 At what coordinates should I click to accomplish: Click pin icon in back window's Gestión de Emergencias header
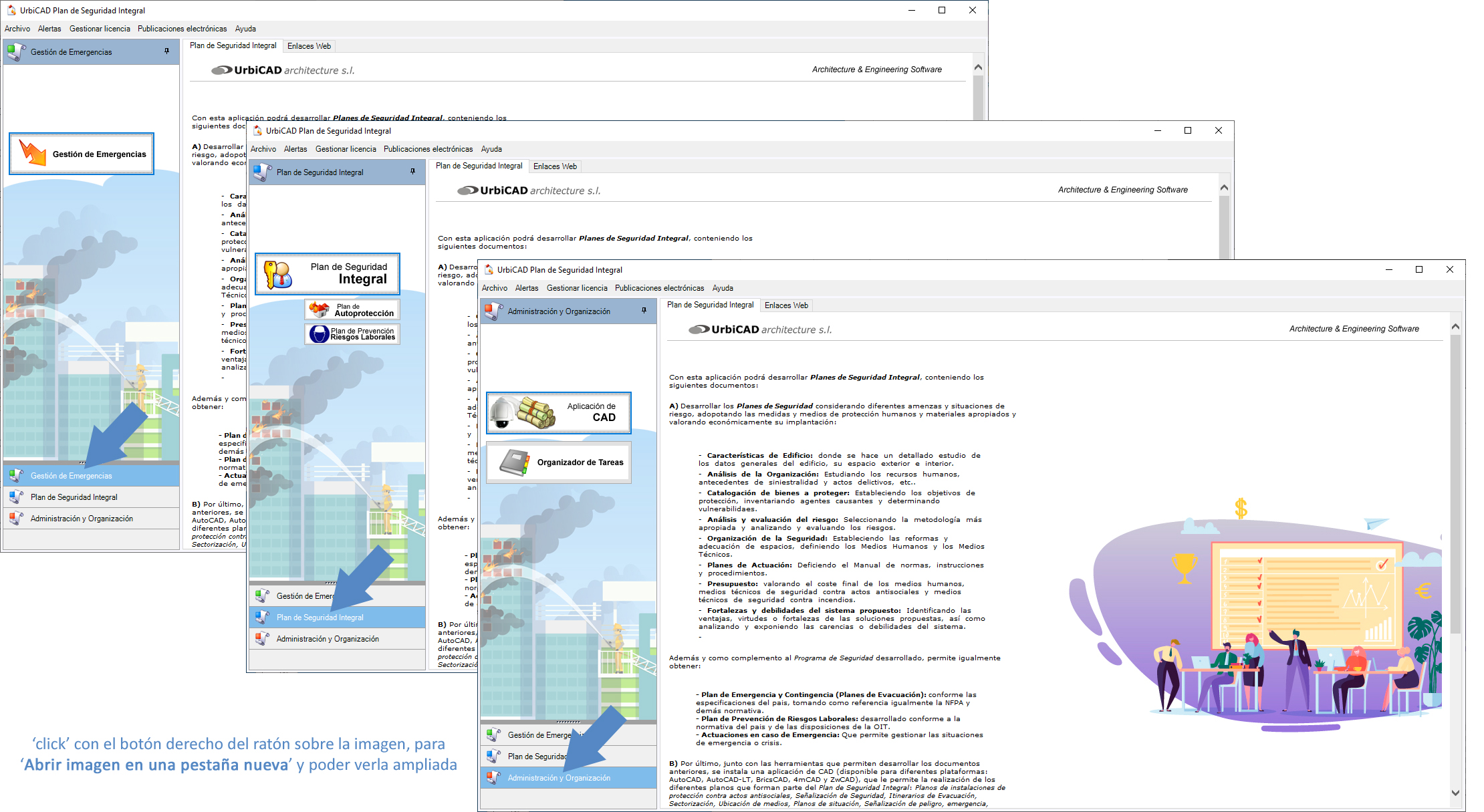click(x=166, y=51)
